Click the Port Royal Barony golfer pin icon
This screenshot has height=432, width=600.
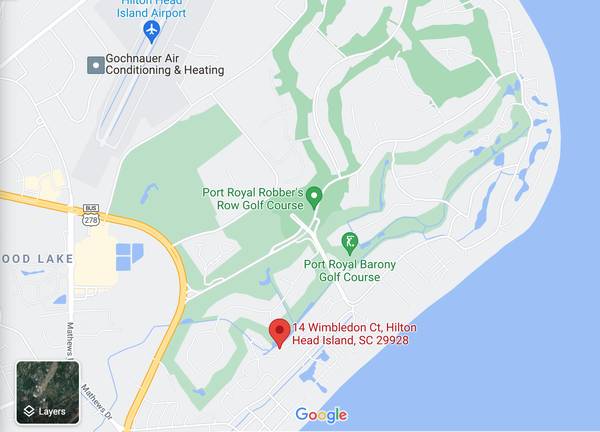pos(349,243)
